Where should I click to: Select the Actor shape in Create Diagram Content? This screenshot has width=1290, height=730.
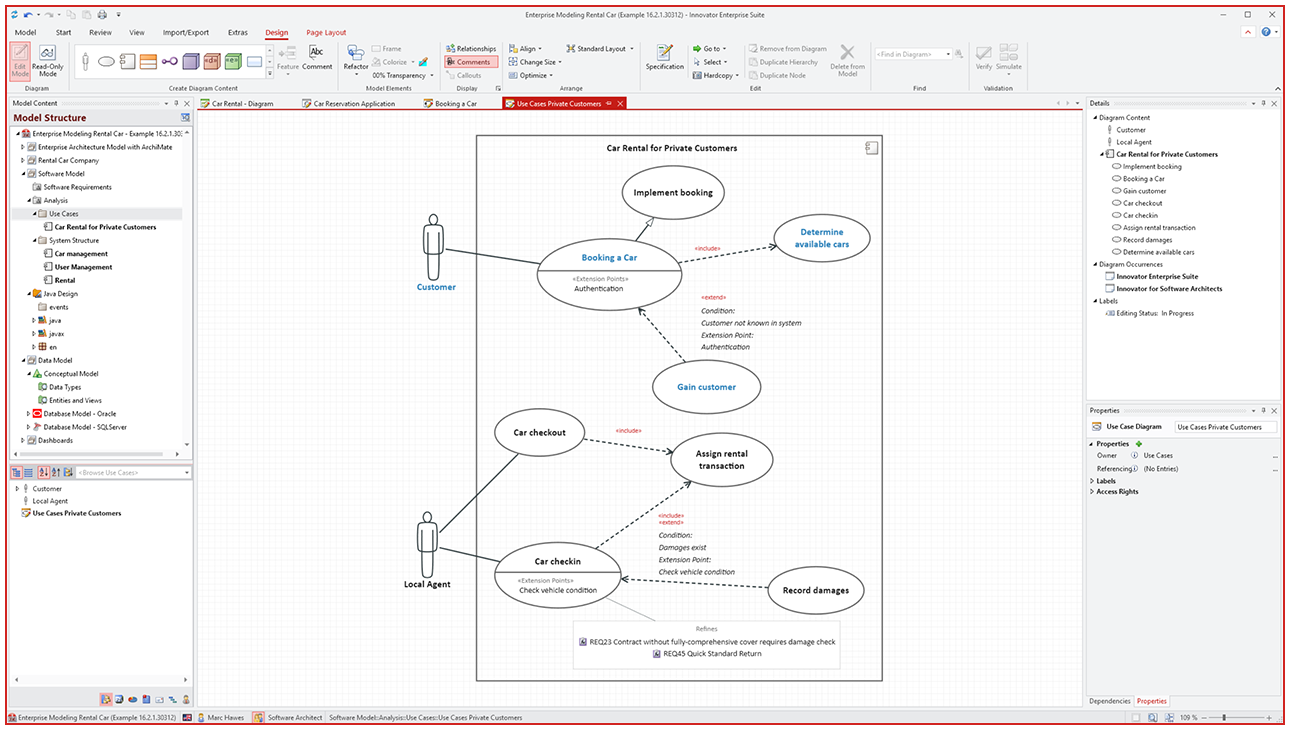point(85,61)
